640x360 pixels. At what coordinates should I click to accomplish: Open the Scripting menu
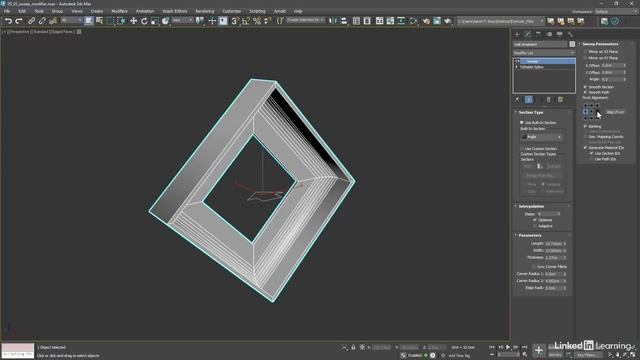tap(257, 11)
